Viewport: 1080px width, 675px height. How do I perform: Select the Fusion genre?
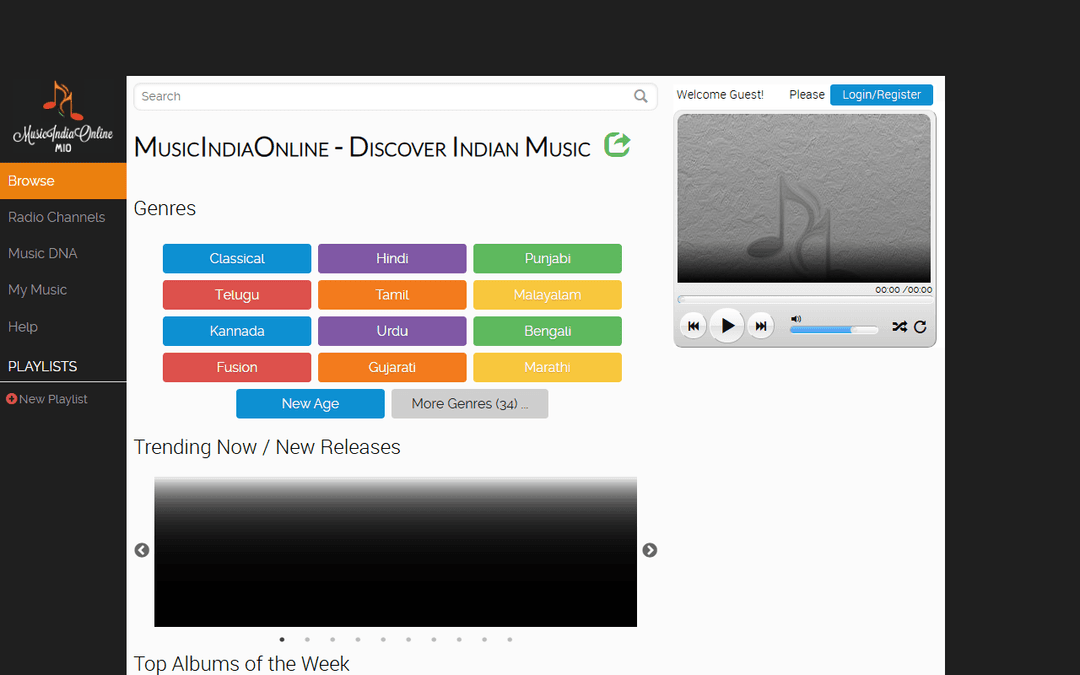(x=237, y=367)
